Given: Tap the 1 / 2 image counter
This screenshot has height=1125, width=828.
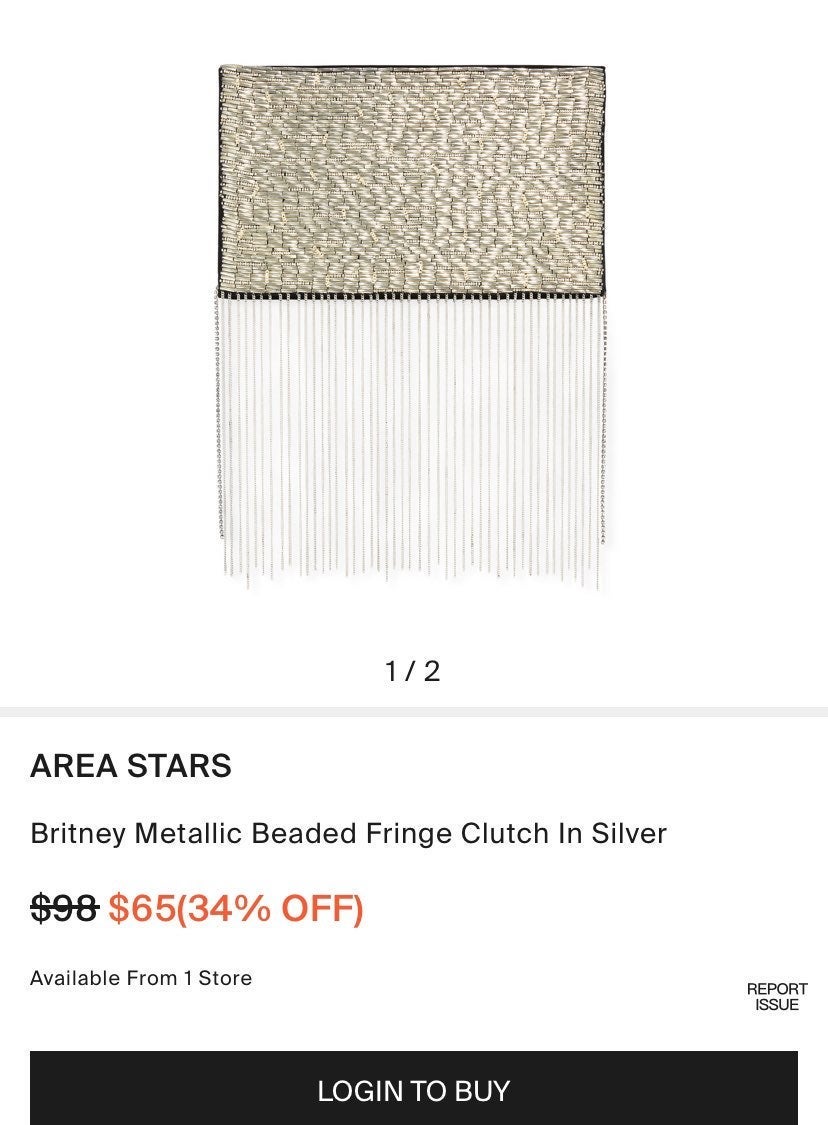Looking at the screenshot, I should click(413, 672).
